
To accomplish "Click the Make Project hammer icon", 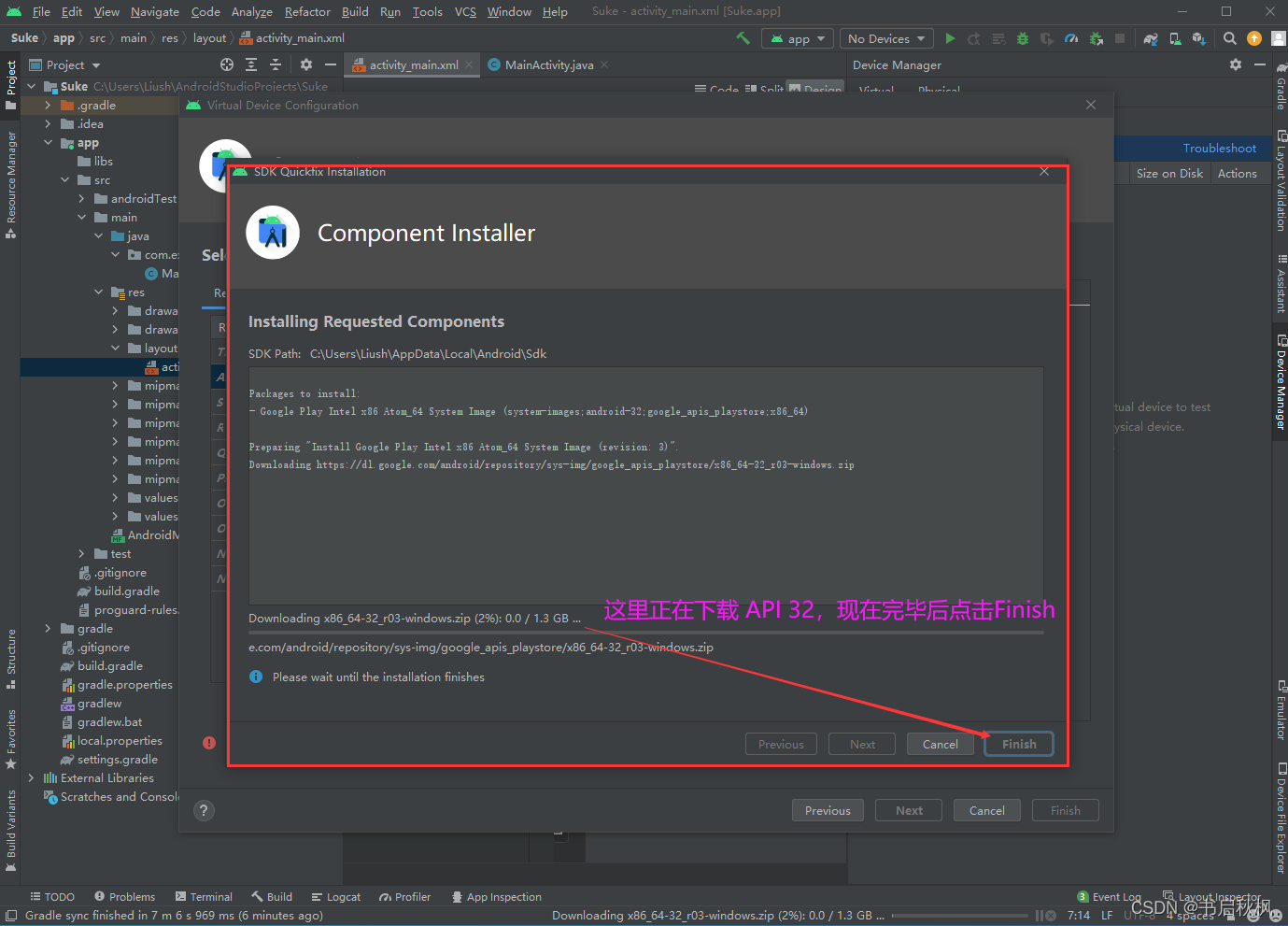I will [x=743, y=38].
